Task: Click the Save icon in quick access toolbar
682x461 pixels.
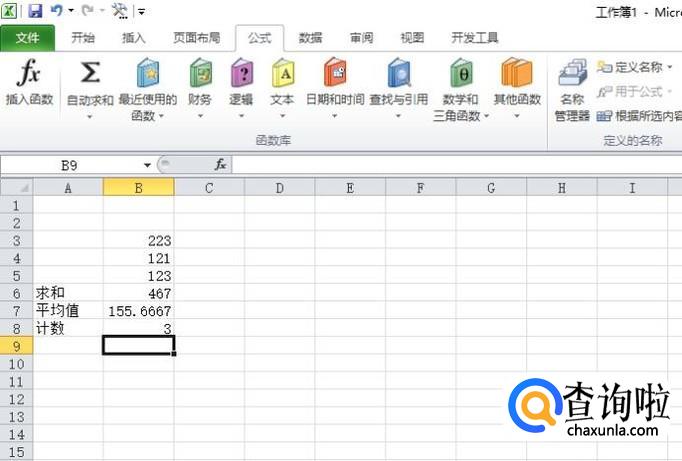Action: (35, 10)
